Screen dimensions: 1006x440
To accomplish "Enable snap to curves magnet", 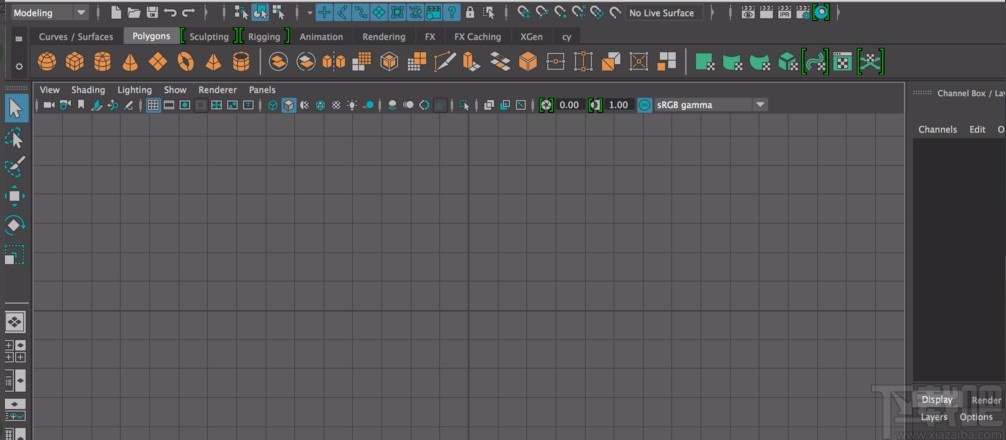I will click(x=542, y=12).
